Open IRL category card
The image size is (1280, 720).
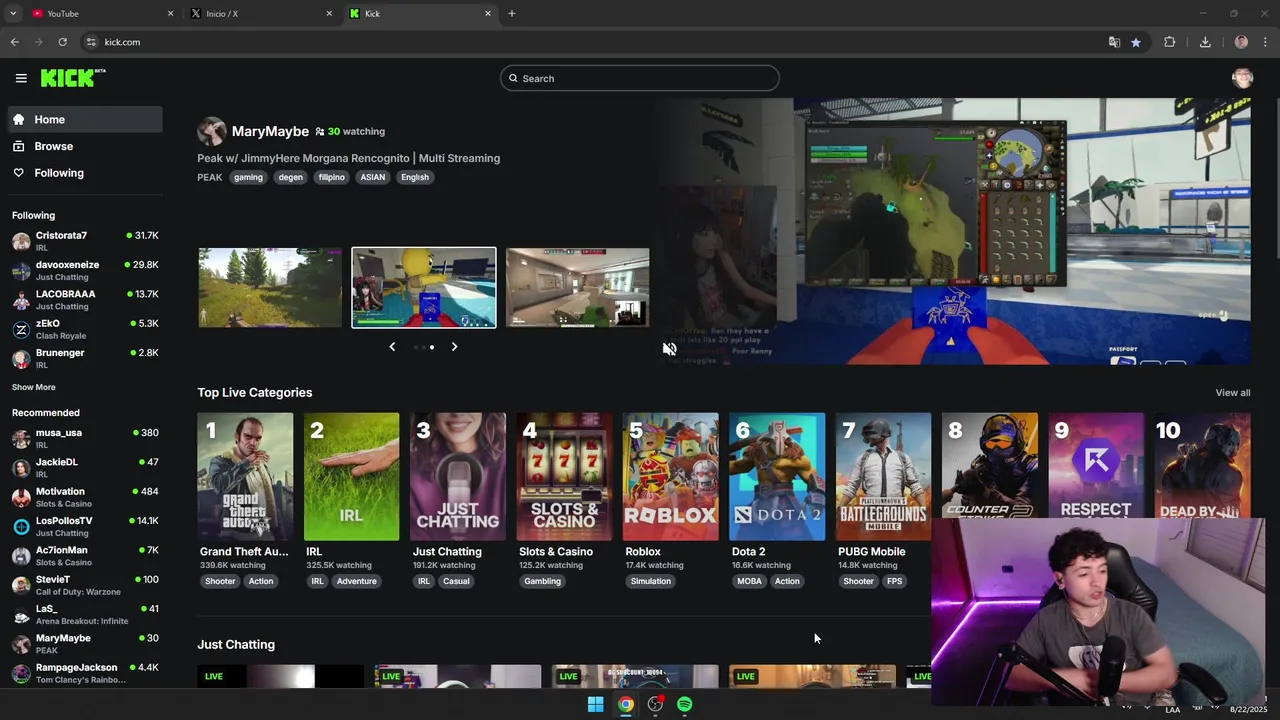[x=351, y=476]
